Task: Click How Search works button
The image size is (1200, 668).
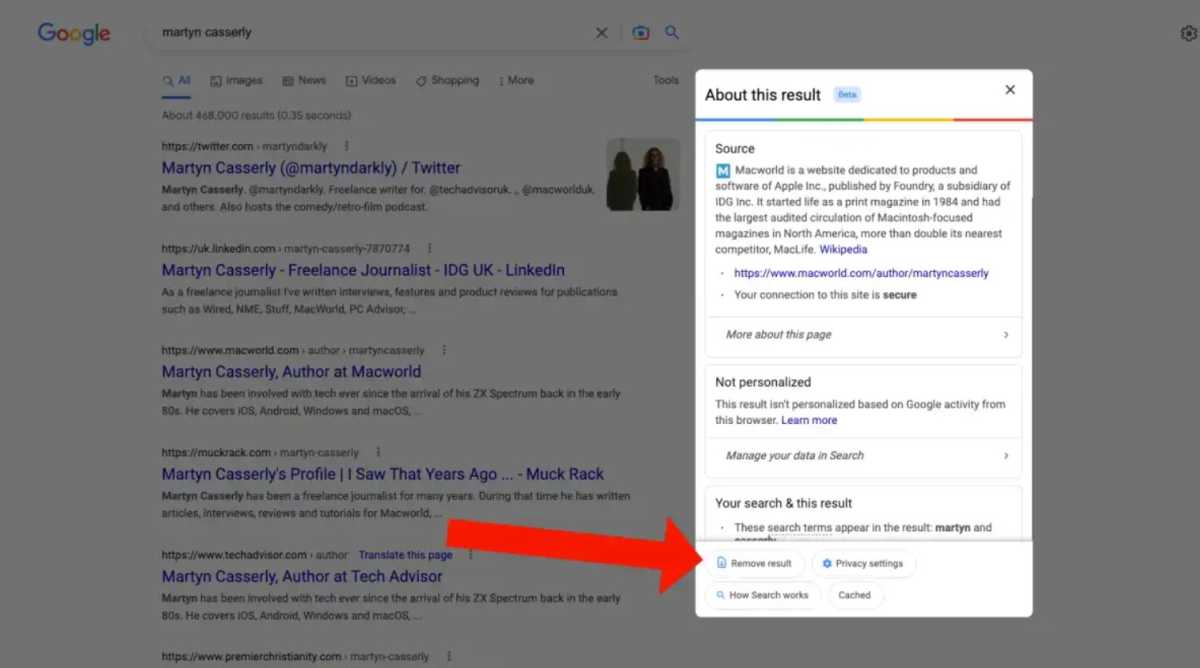Action: click(763, 595)
